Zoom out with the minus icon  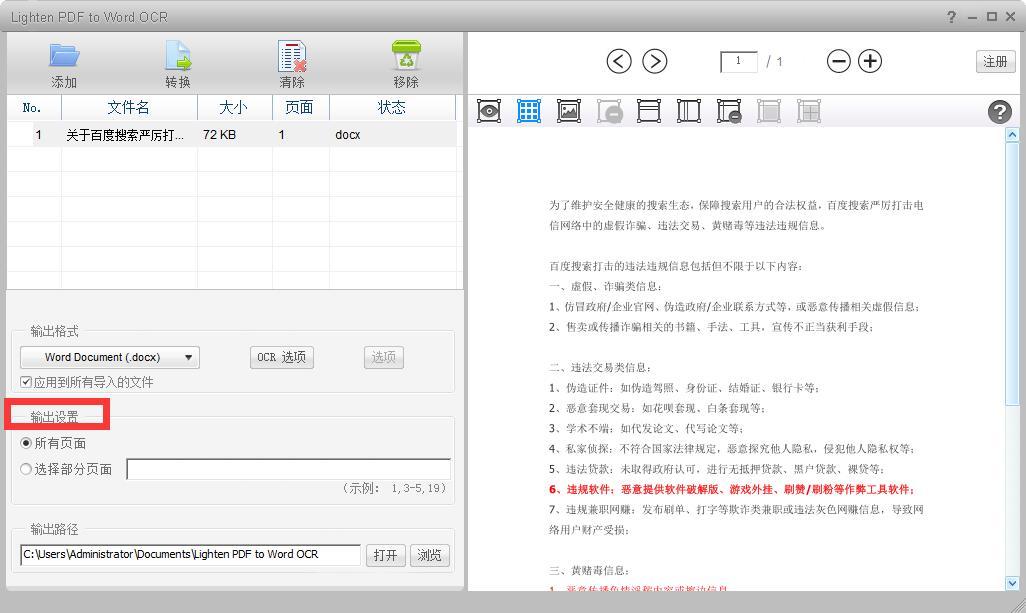[x=838, y=61]
